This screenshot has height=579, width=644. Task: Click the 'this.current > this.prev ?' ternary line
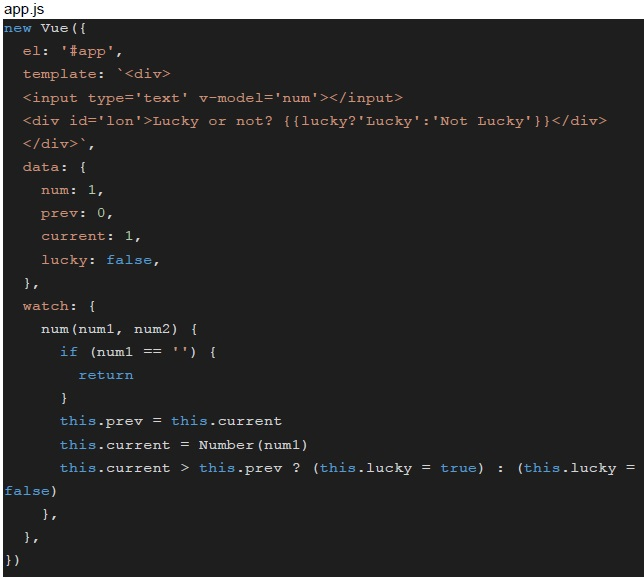[348, 468]
